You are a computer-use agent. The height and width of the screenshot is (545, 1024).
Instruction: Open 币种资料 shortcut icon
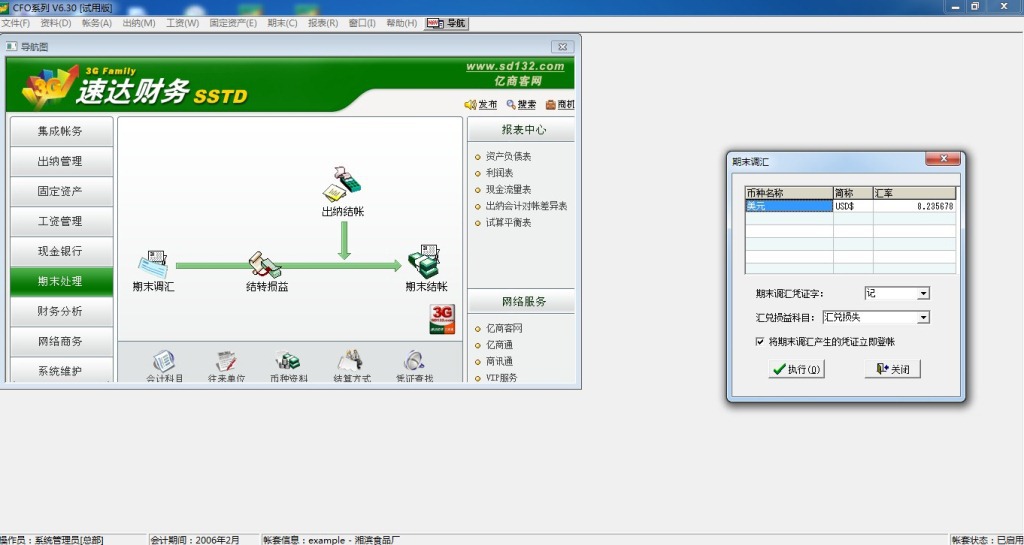287,361
